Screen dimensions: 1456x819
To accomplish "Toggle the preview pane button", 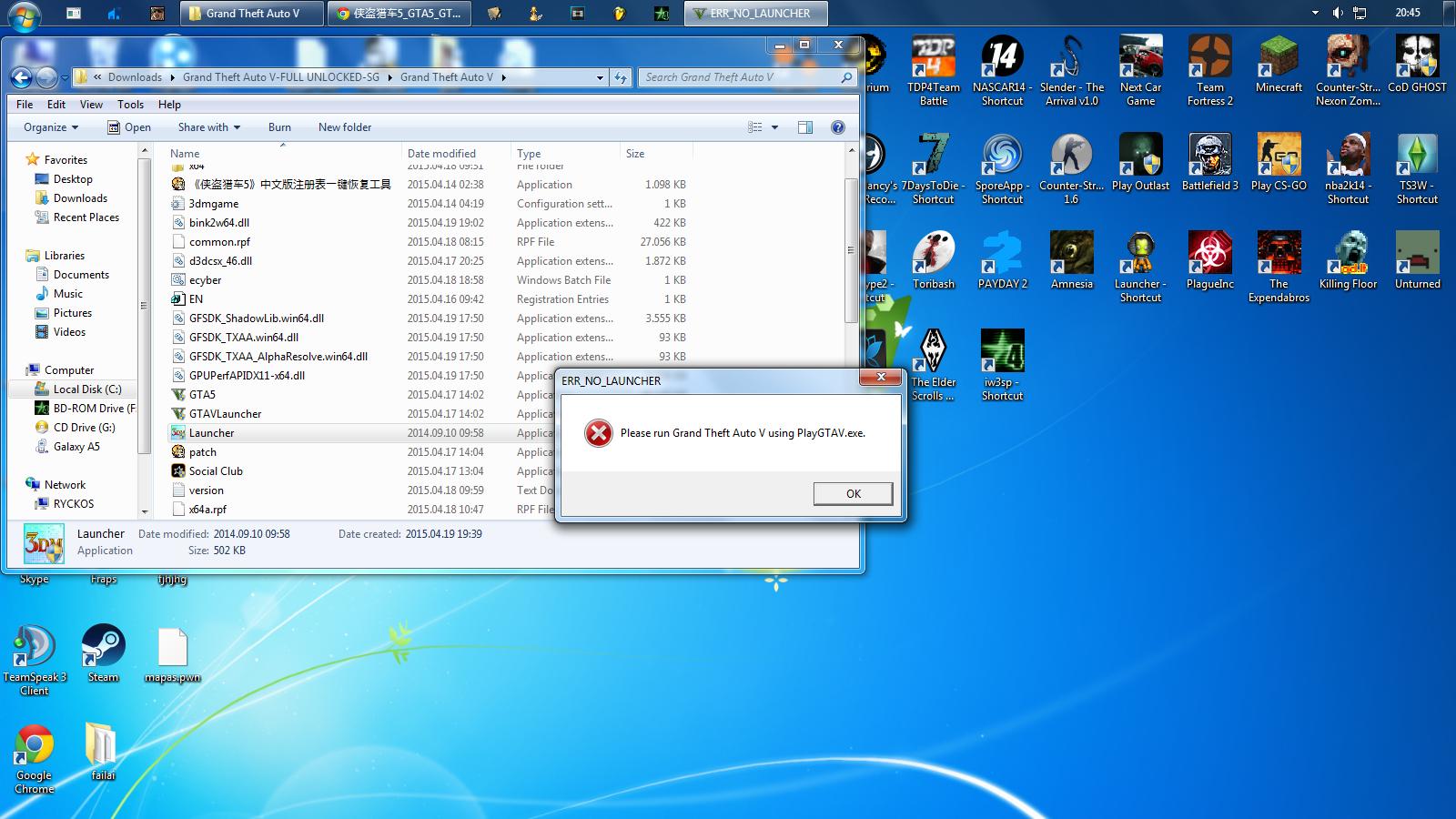I will click(804, 127).
